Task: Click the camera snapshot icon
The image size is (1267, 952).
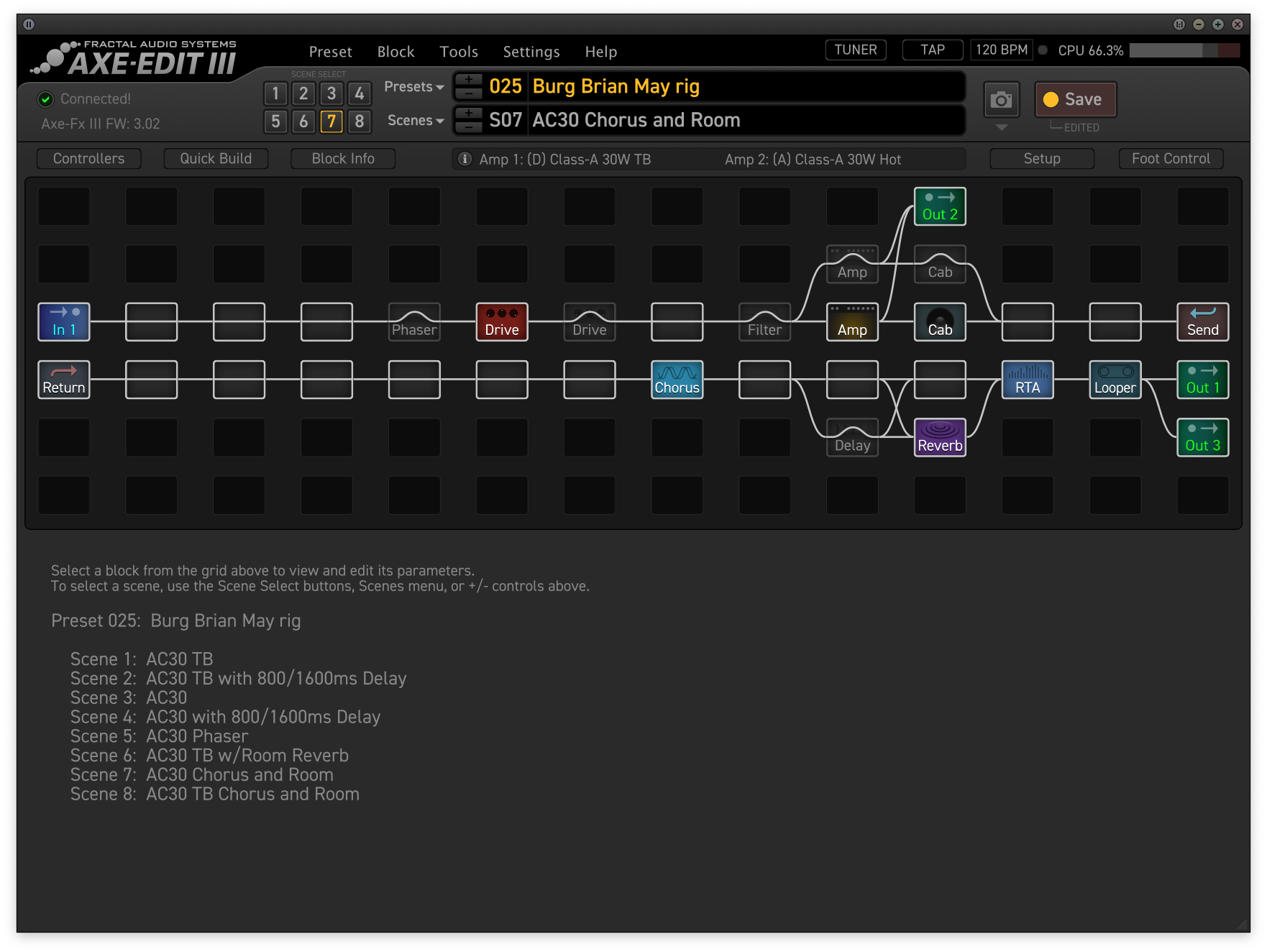Action: pos(1001,99)
